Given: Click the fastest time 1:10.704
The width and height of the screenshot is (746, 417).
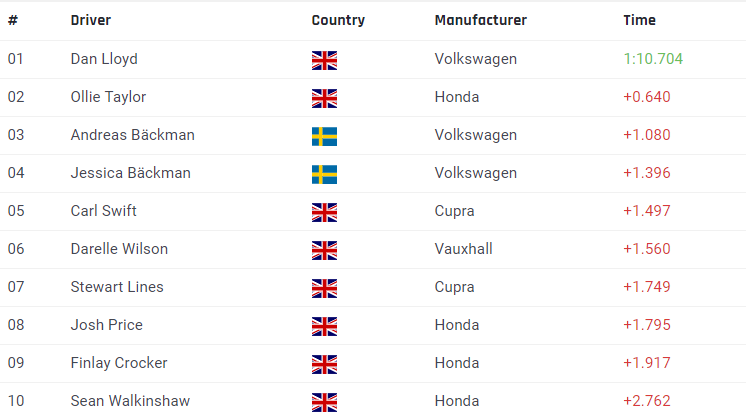Looking at the screenshot, I should 653,59.
